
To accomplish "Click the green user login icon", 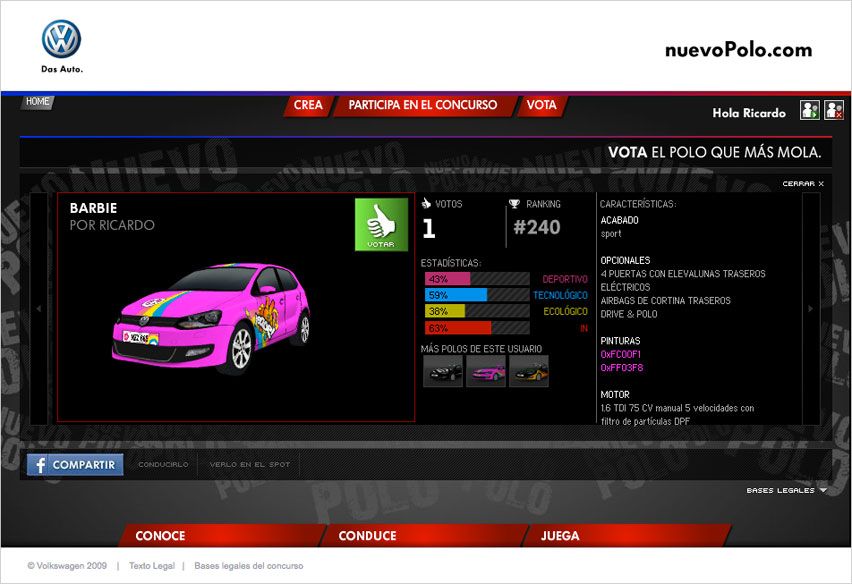I will [810, 110].
